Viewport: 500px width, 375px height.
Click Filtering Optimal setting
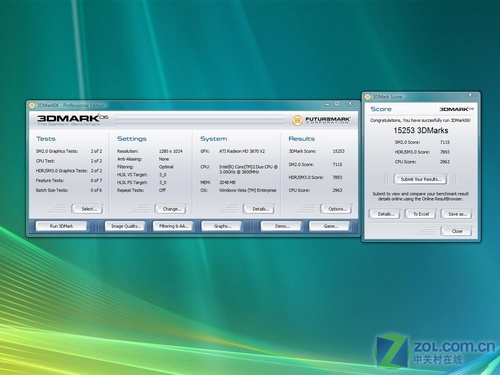[x=145, y=167]
